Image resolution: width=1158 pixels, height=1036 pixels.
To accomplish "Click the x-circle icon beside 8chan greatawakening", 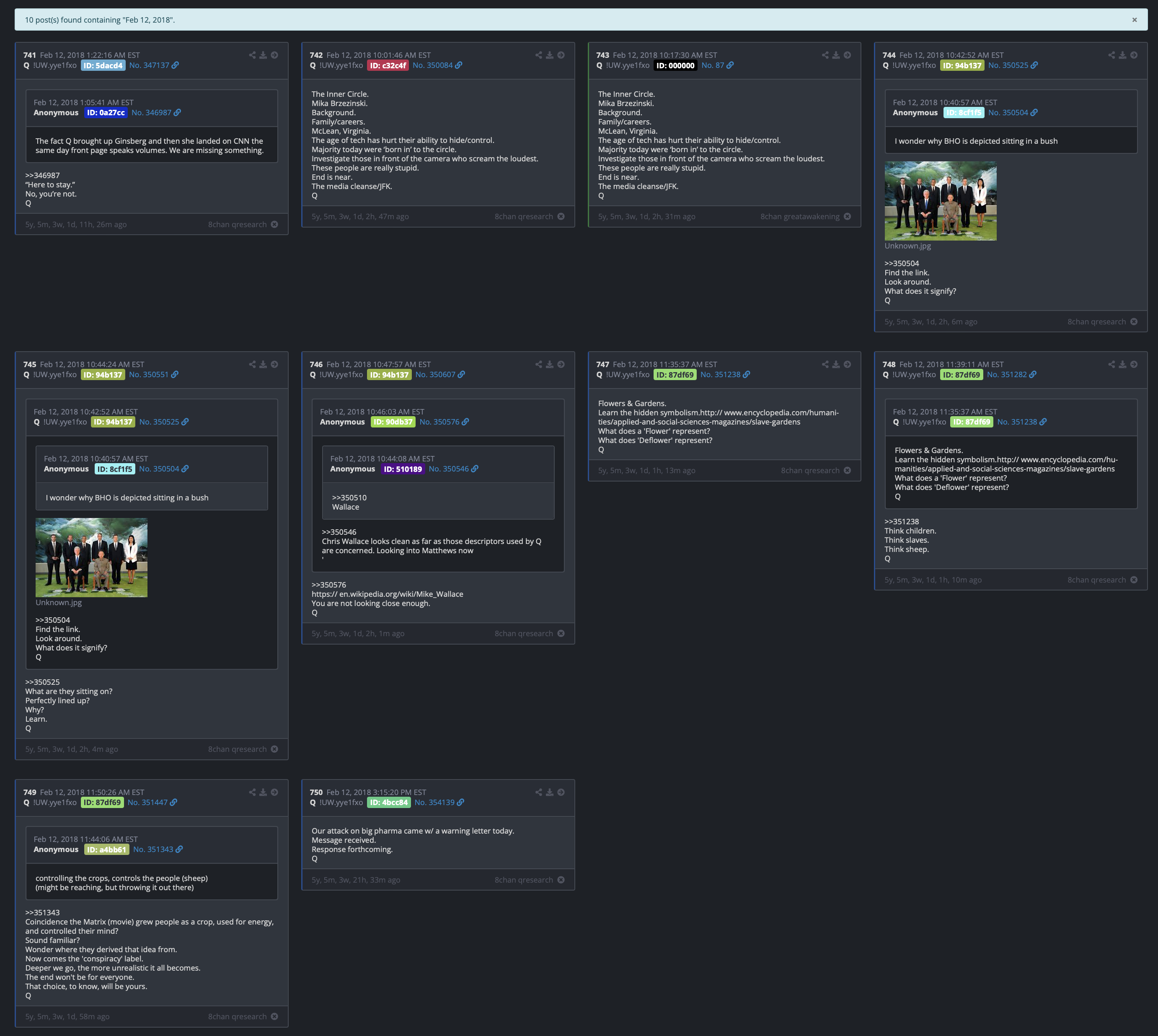I will tap(847, 216).
